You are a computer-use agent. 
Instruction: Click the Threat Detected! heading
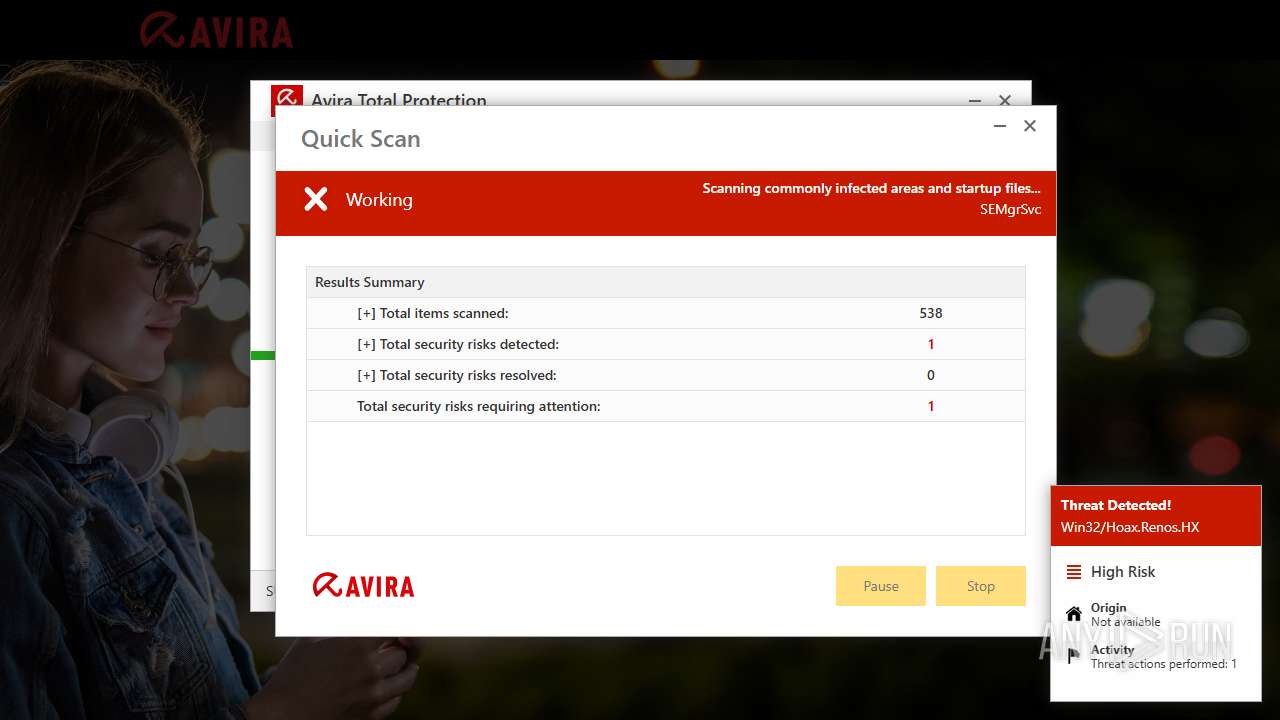[x=1116, y=505]
